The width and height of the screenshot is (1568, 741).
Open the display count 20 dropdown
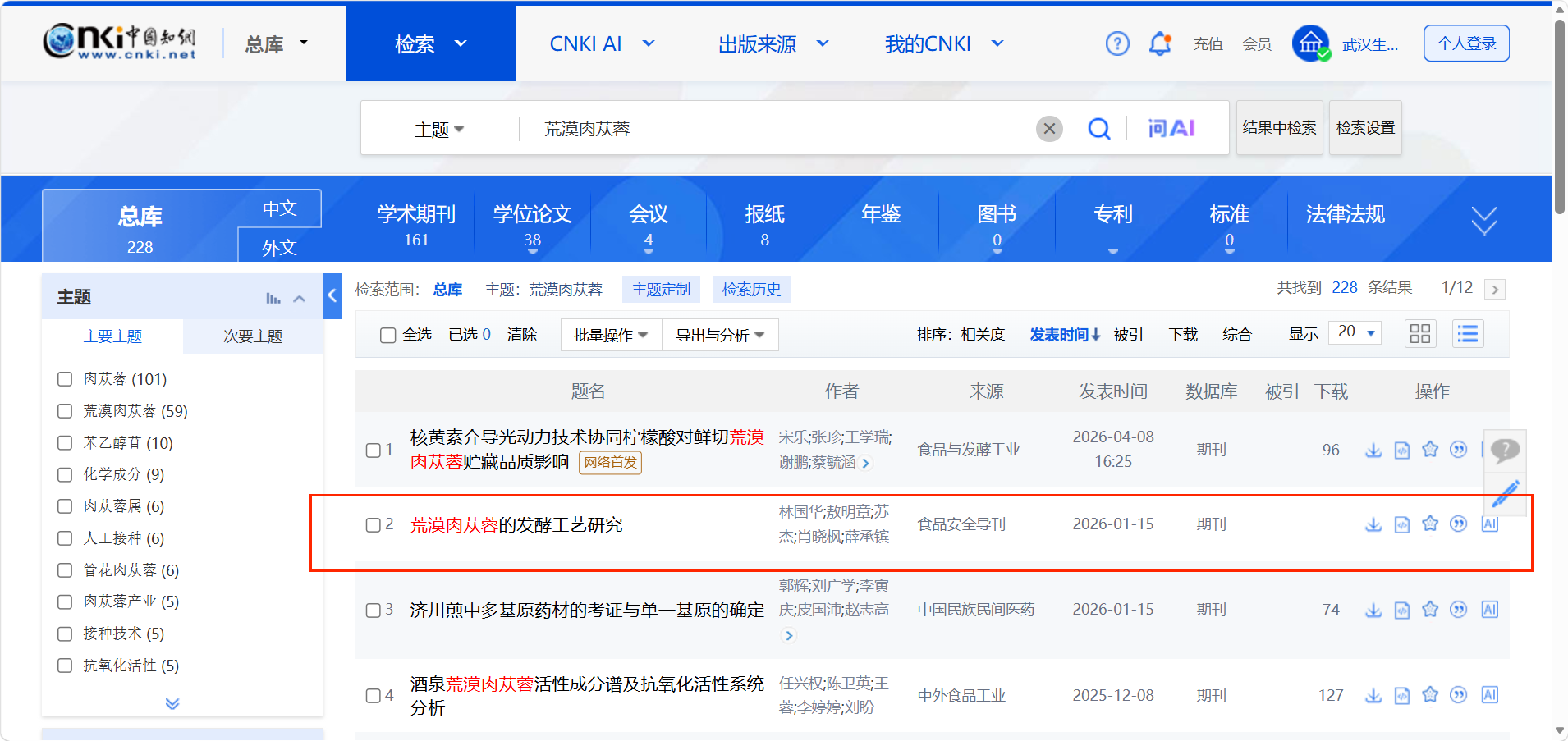pos(1355,332)
